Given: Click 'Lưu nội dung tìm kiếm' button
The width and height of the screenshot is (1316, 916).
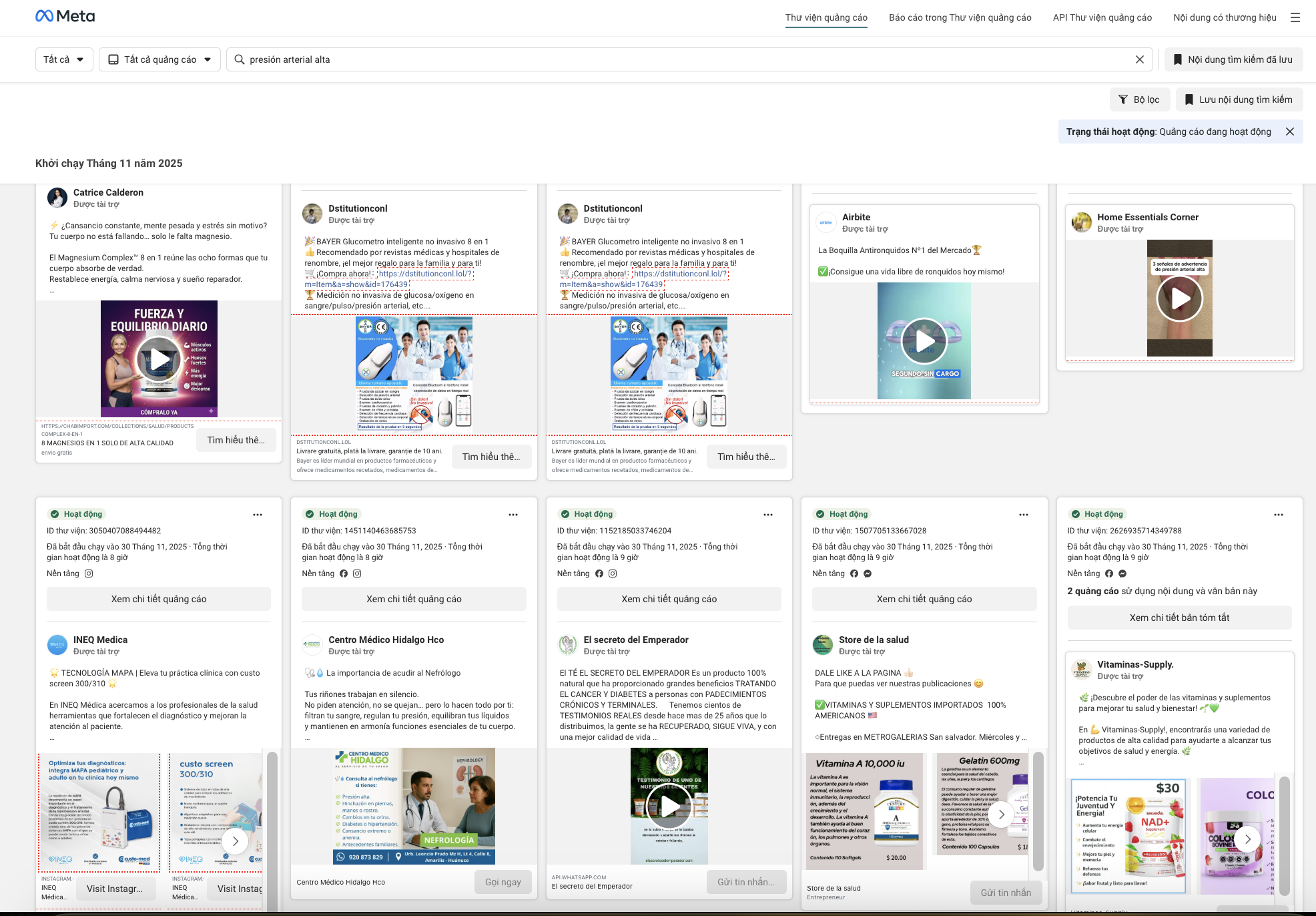Looking at the screenshot, I should pos(1239,99).
